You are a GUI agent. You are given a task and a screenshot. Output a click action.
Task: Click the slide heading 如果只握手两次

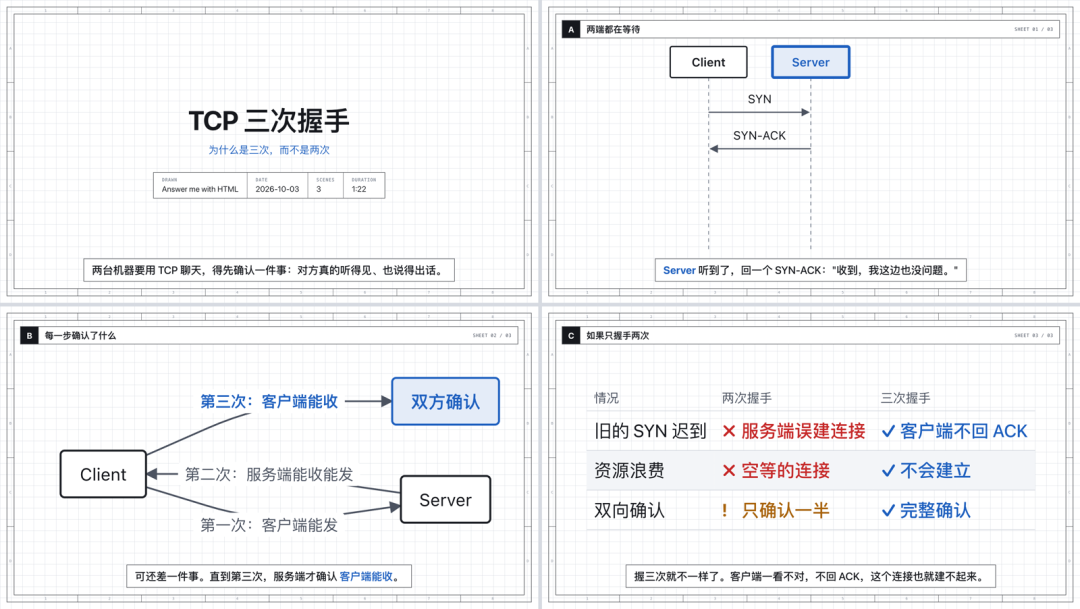pyautogui.click(x=618, y=336)
